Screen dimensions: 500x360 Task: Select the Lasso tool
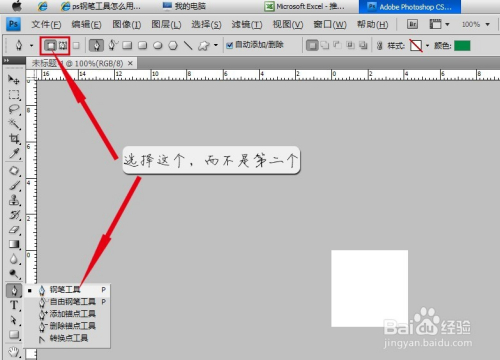click(x=14, y=109)
